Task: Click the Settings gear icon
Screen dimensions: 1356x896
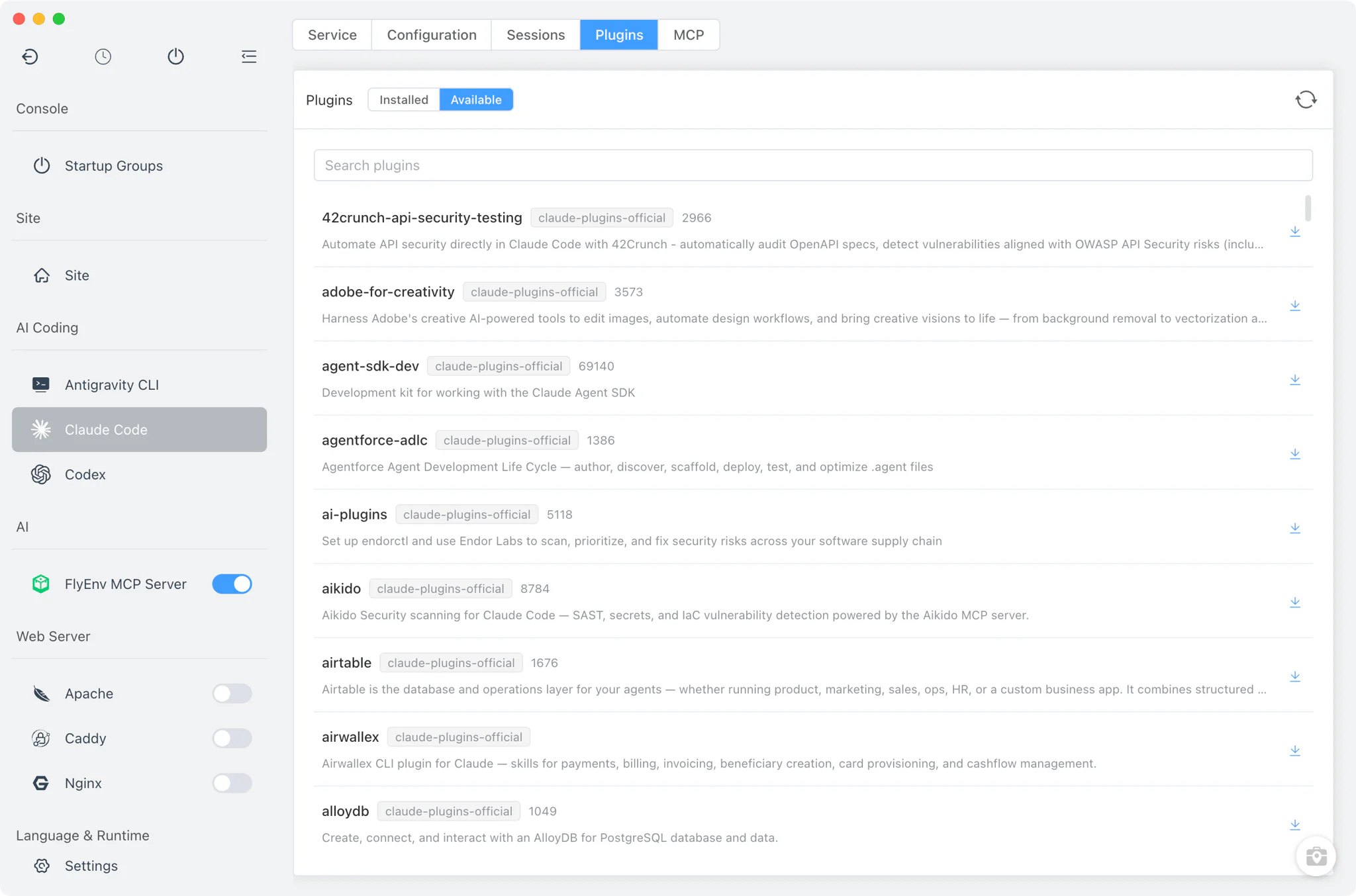Action: (42, 866)
